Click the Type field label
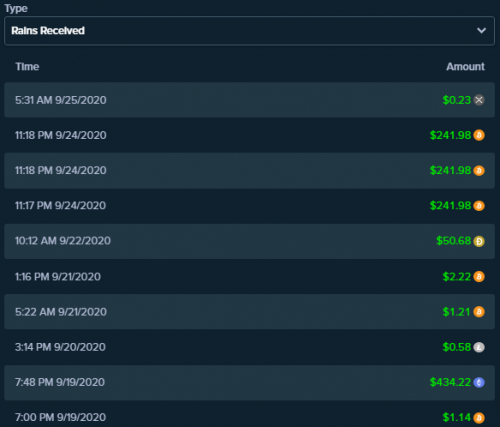The height and width of the screenshot is (427, 500). (x=16, y=8)
